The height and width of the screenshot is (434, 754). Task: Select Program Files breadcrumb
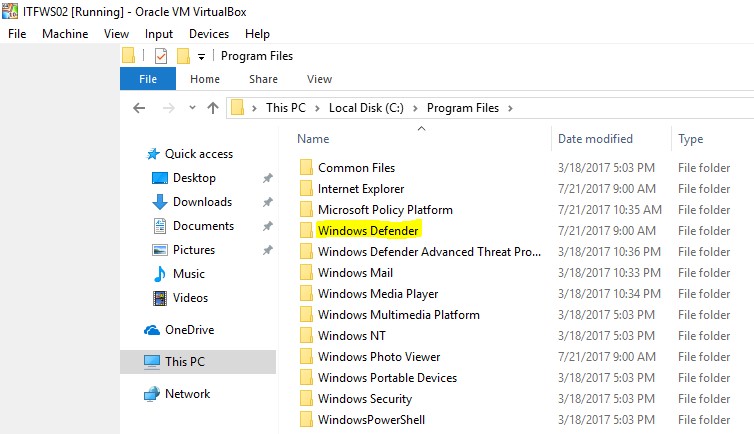click(x=463, y=108)
